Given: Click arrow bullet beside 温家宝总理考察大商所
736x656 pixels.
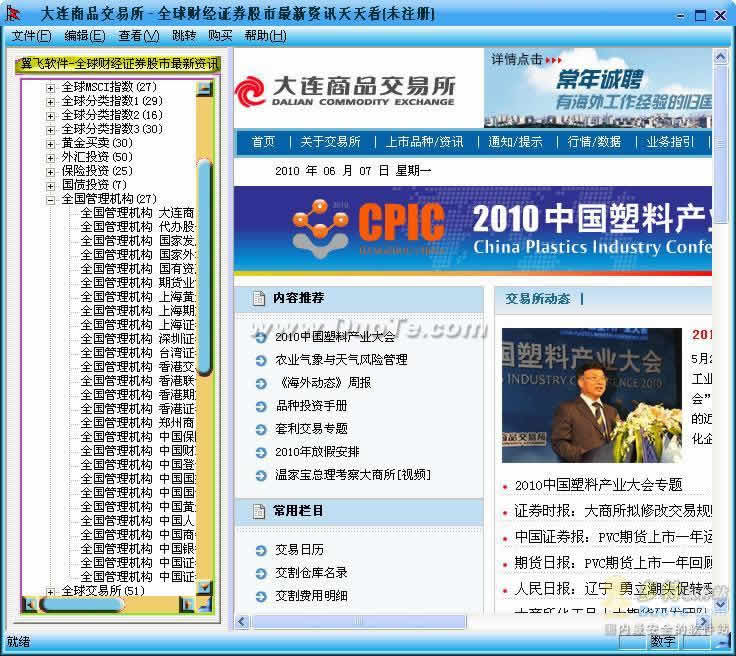Looking at the screenshot, I should 261,475.
